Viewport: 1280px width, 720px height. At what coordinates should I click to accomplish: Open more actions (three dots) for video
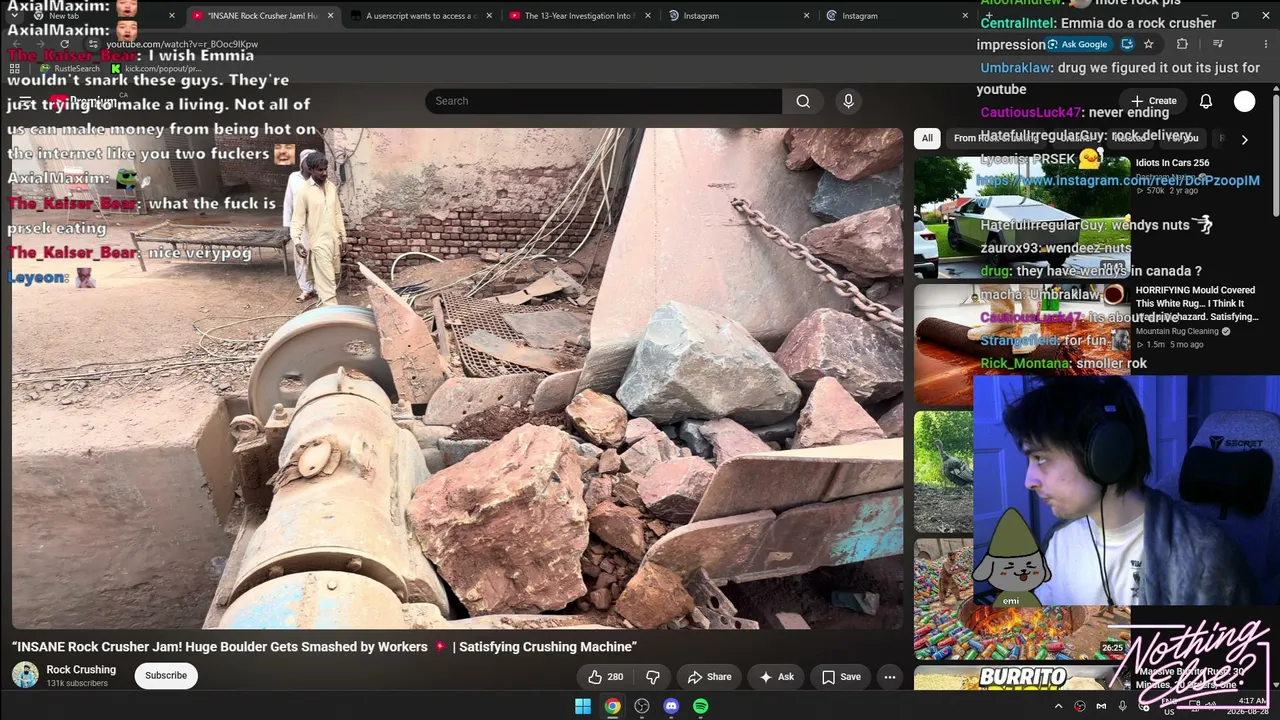pyautogui.click(x=889, y=677)
